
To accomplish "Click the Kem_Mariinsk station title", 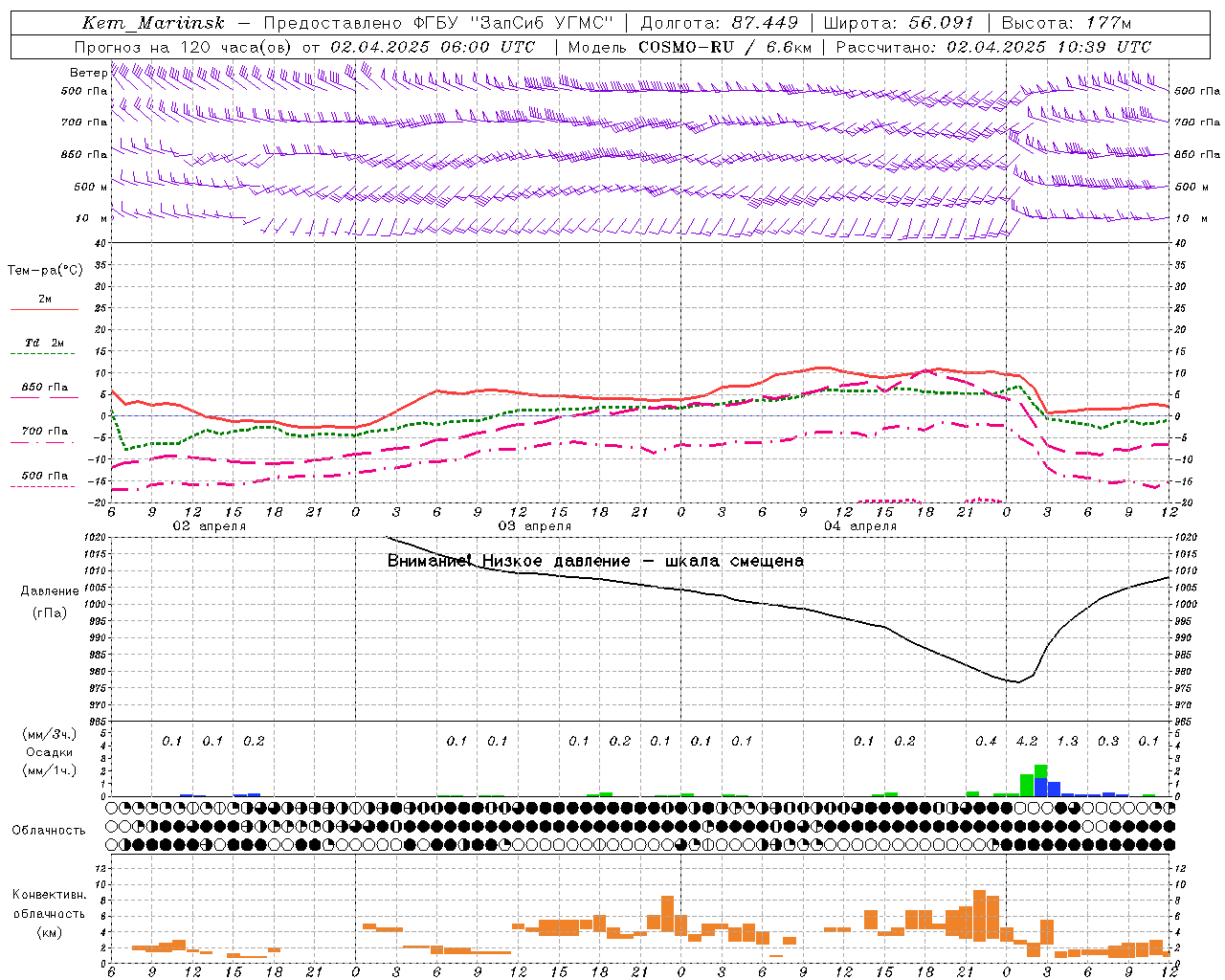I will [154, 23].
